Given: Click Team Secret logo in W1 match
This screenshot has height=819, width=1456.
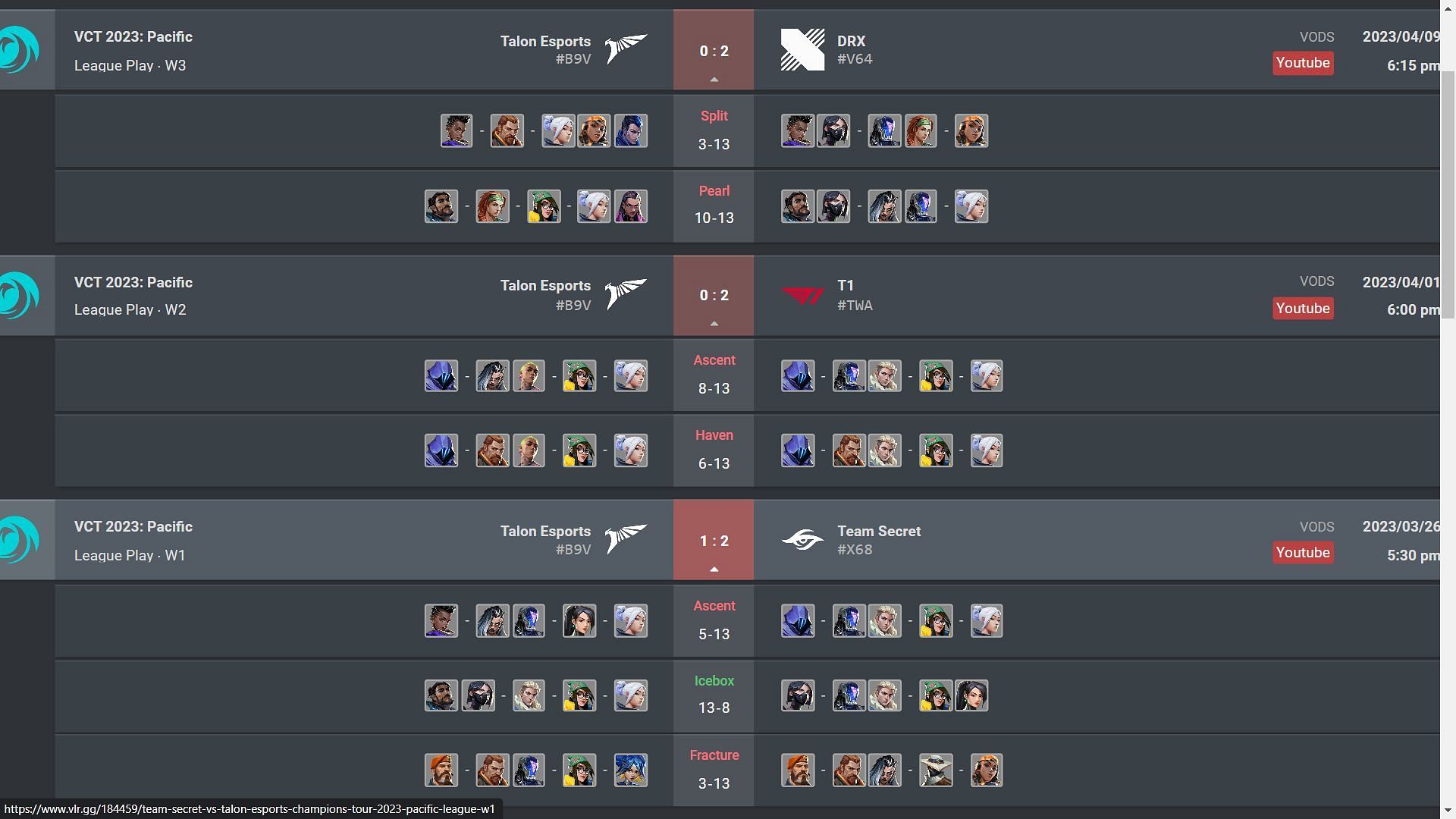Looking at the screenshot, I should tap(802, 539).
